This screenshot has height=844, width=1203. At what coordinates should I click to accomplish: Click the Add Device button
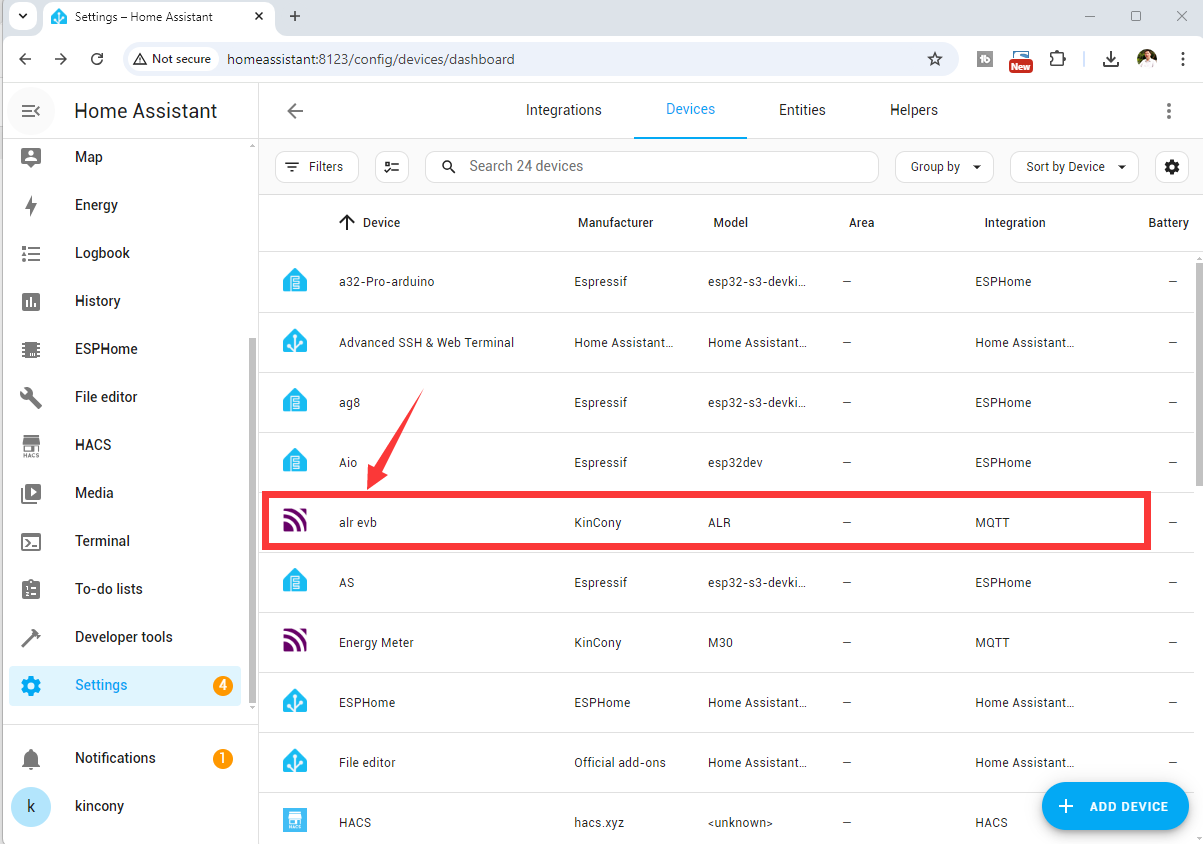(x=1115, y=806)
